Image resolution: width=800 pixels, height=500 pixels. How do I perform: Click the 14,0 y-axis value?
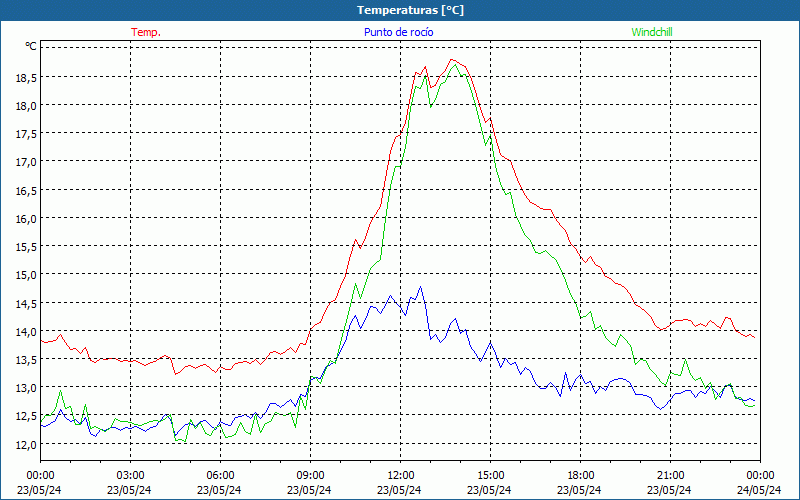(26, 331)
